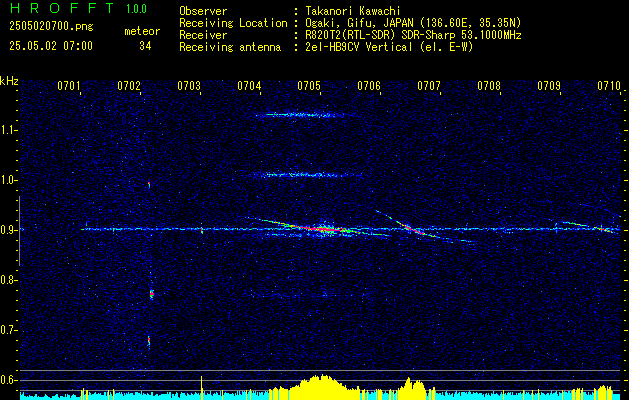Image resolution: width=629 pixels, height=400 pixels.
Task: Click the 0.8 kHz axis label
Action: click(6, 280)
